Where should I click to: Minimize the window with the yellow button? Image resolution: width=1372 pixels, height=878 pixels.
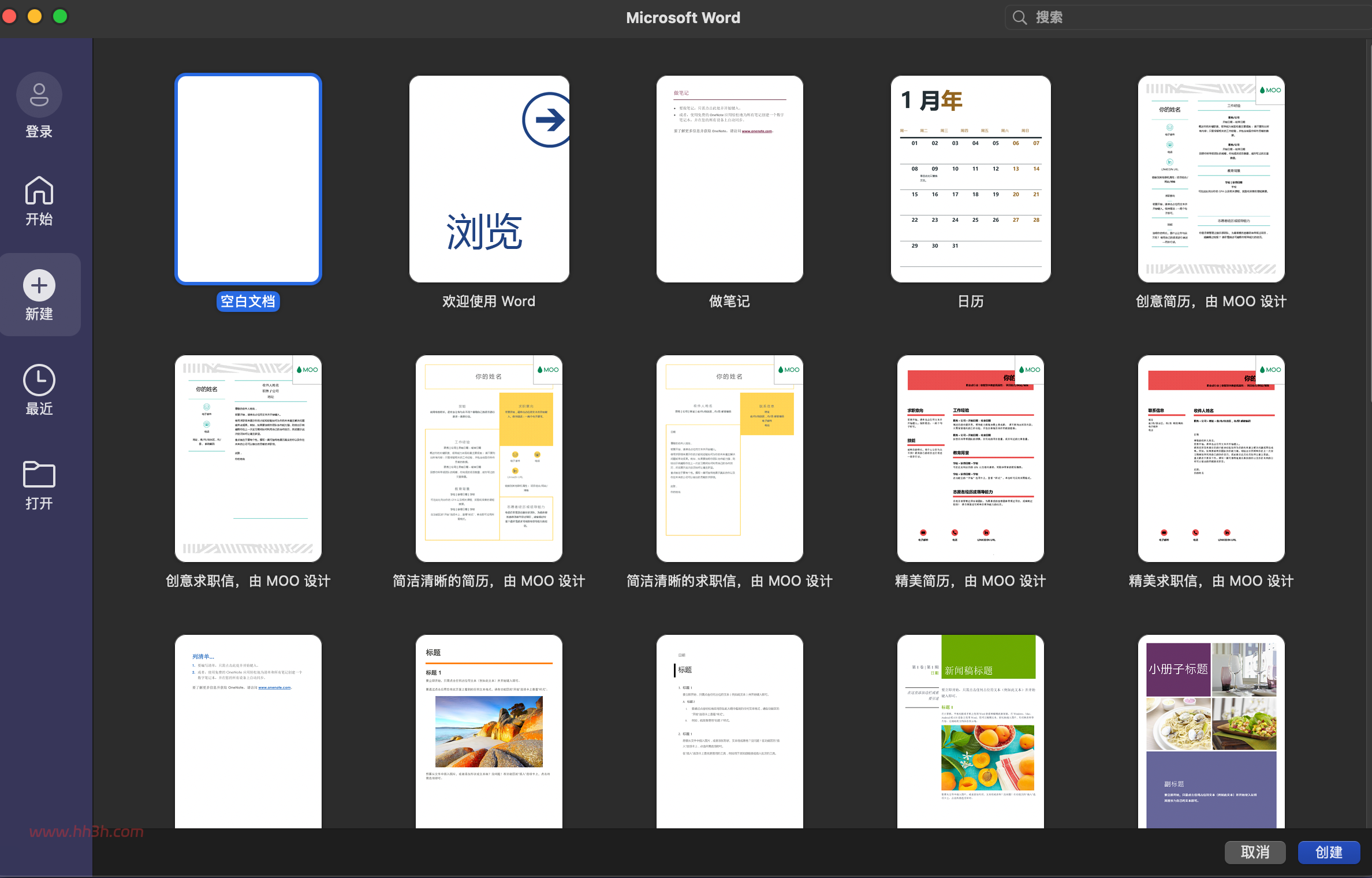(x=35, y=16)
